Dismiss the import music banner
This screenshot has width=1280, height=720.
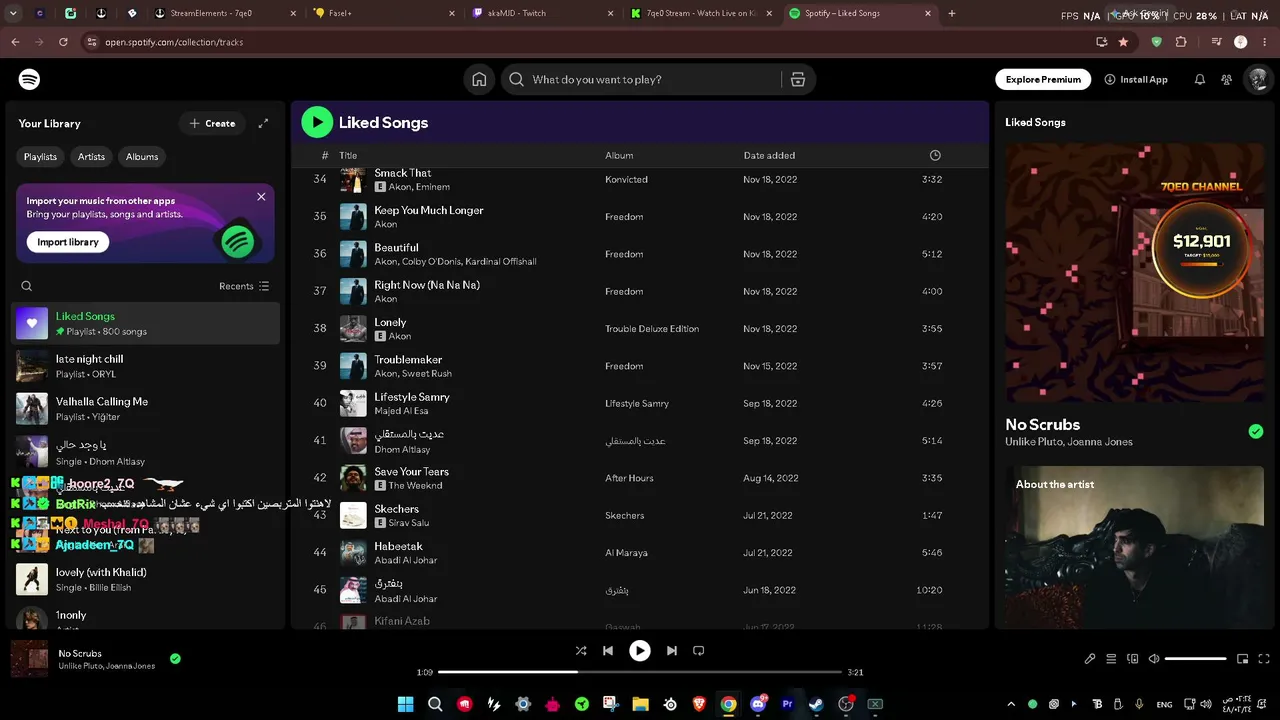pos(261,197)
